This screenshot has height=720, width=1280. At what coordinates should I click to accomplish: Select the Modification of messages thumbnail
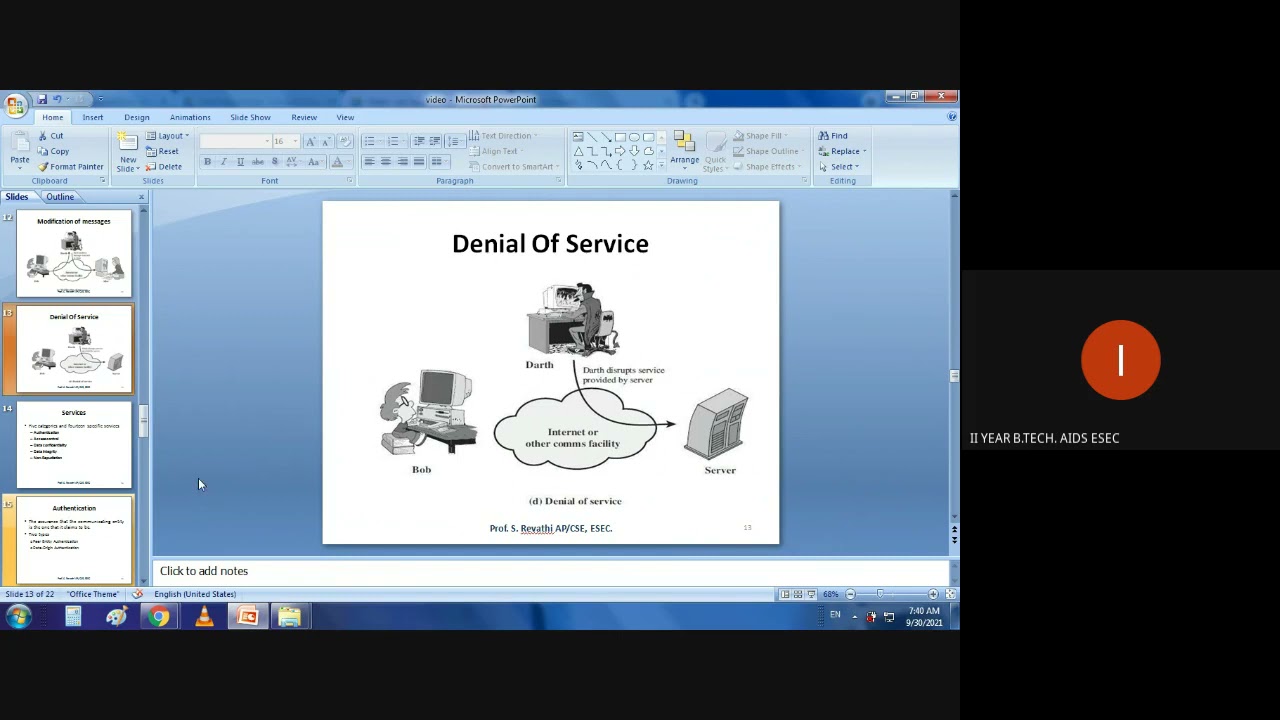74,254
